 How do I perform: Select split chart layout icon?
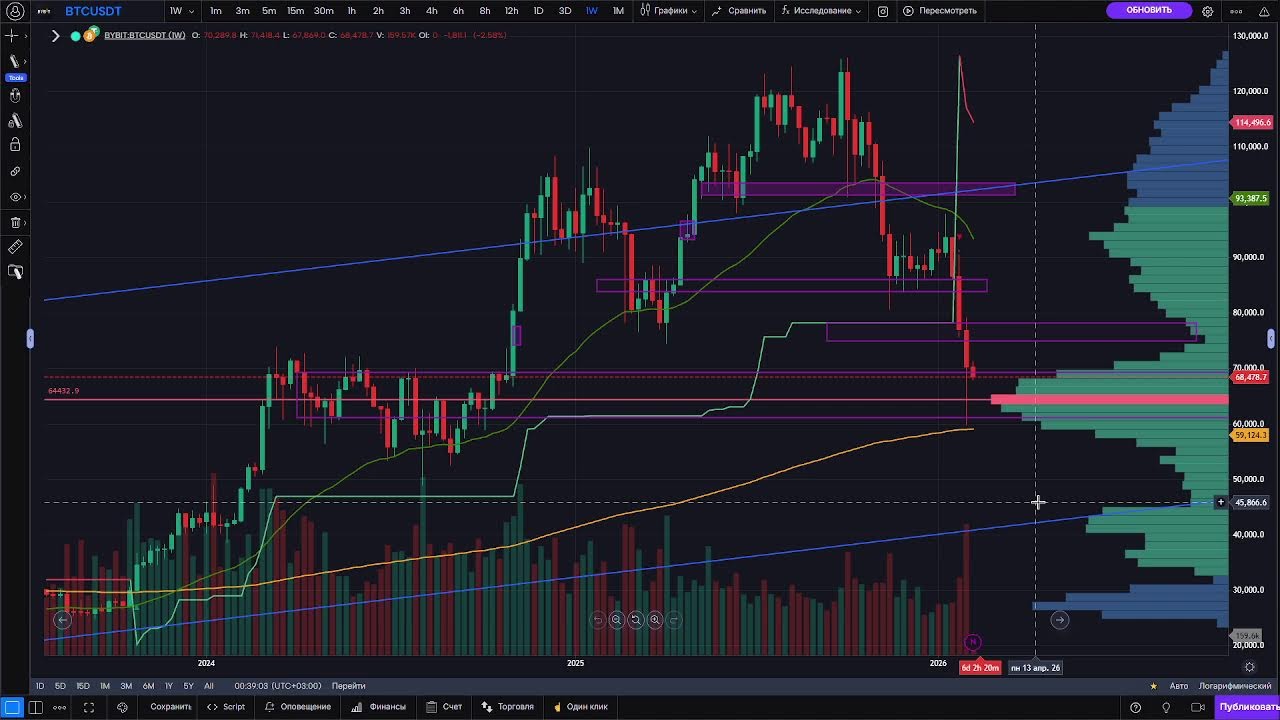pos(36,707)
